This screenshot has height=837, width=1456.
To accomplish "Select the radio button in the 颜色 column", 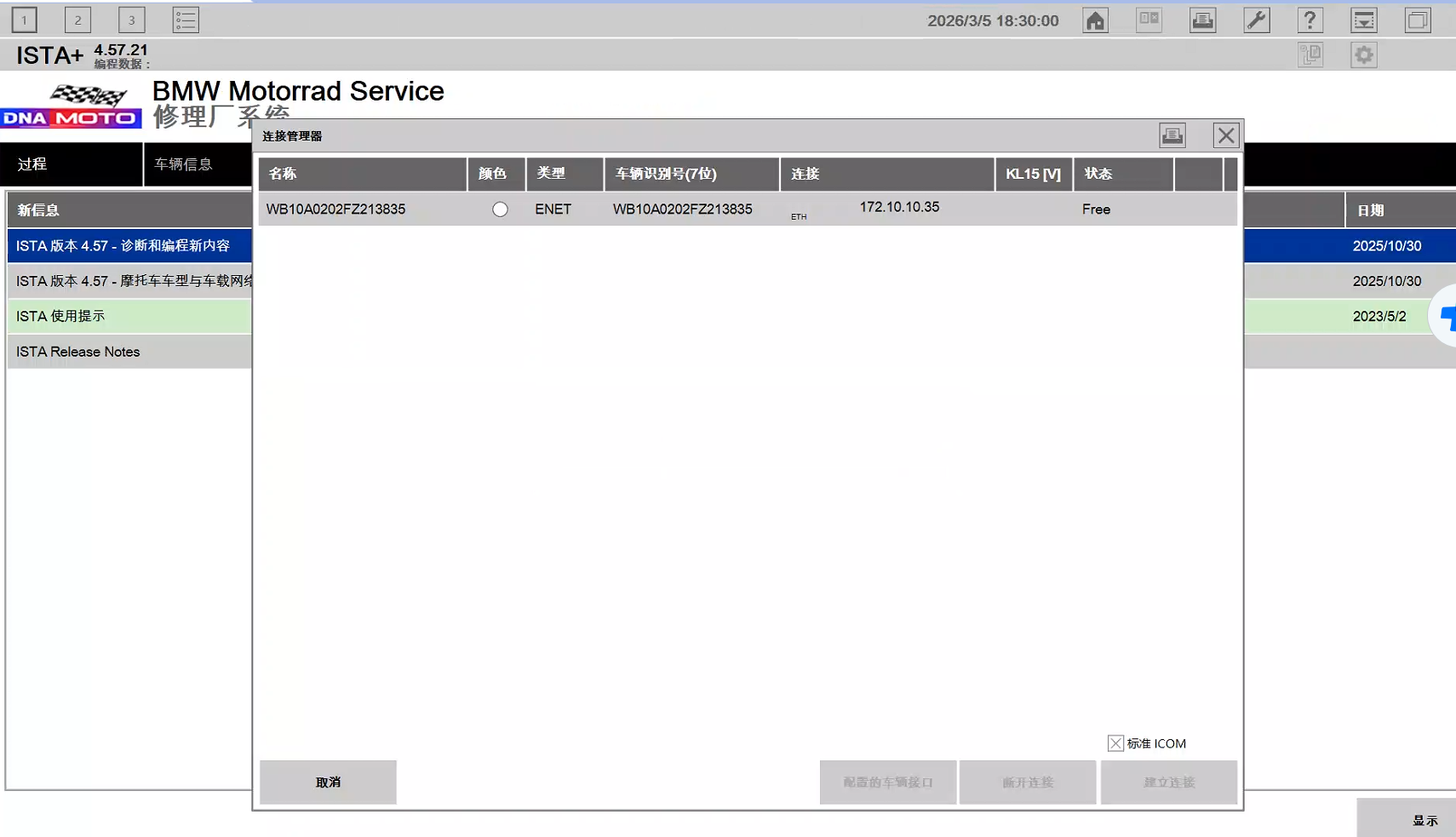I will 500,209.
